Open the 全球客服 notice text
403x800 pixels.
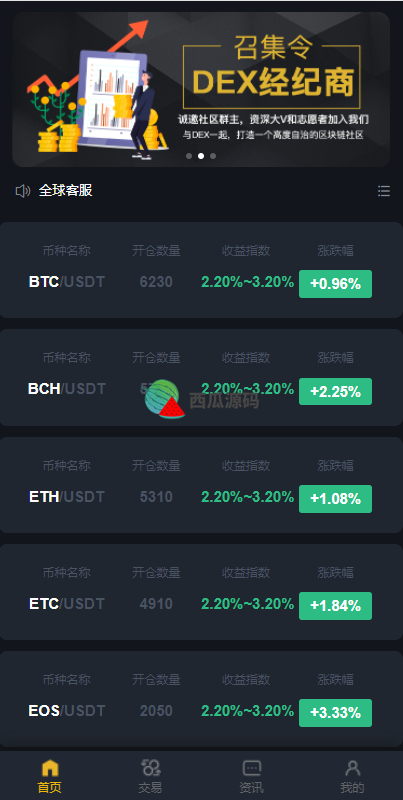66,191
